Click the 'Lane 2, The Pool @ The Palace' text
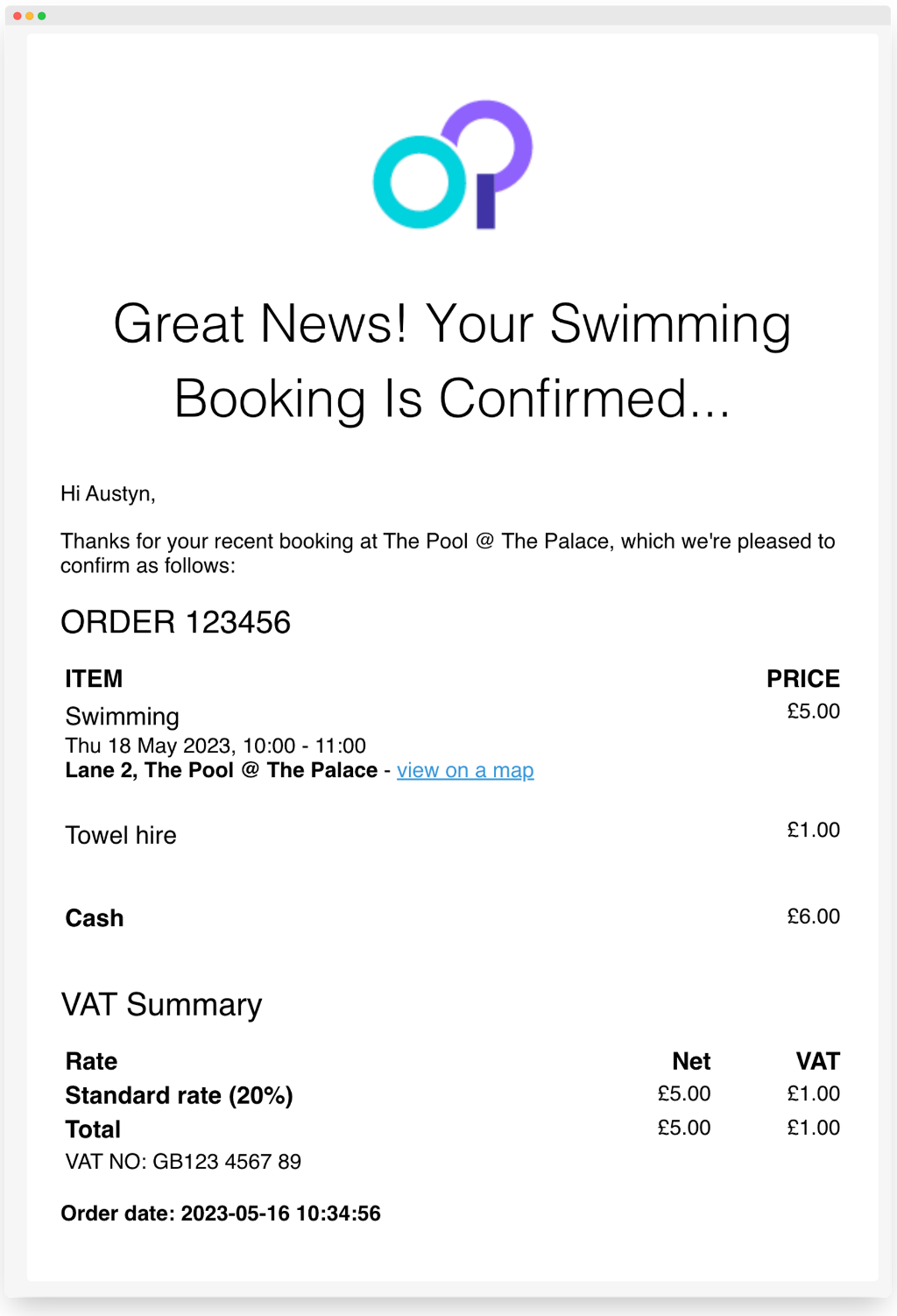The image size is (897, 1316). pos(222,770)
